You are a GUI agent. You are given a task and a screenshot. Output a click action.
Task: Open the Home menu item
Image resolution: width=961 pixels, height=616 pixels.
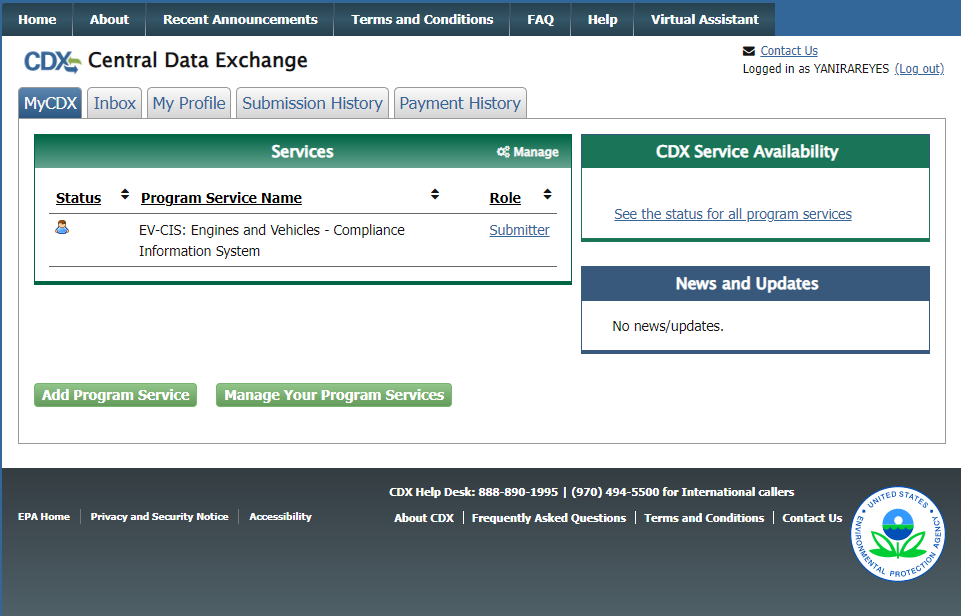[x=37, y=20]
